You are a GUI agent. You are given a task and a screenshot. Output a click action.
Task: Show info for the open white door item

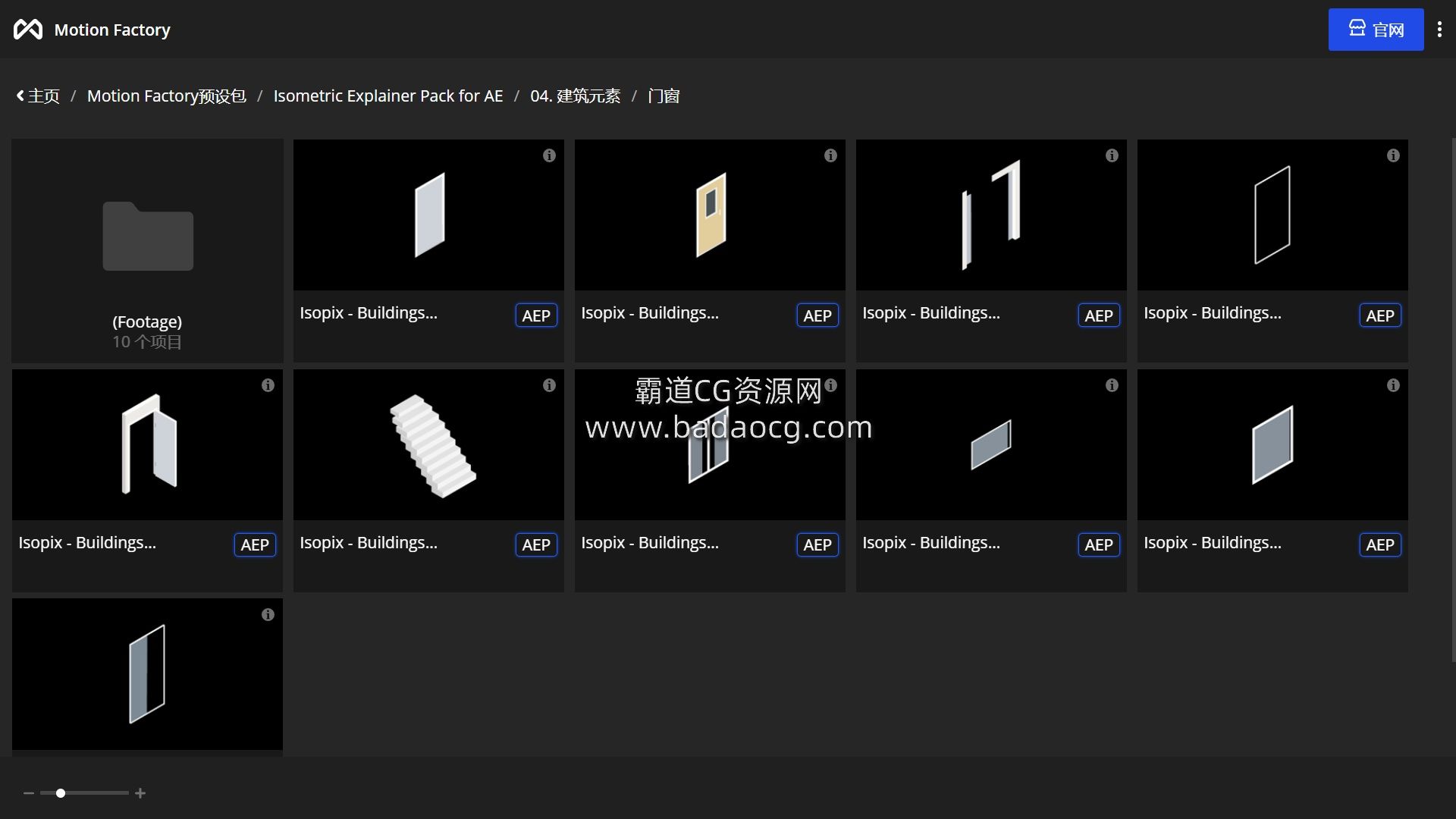(268, 385)
